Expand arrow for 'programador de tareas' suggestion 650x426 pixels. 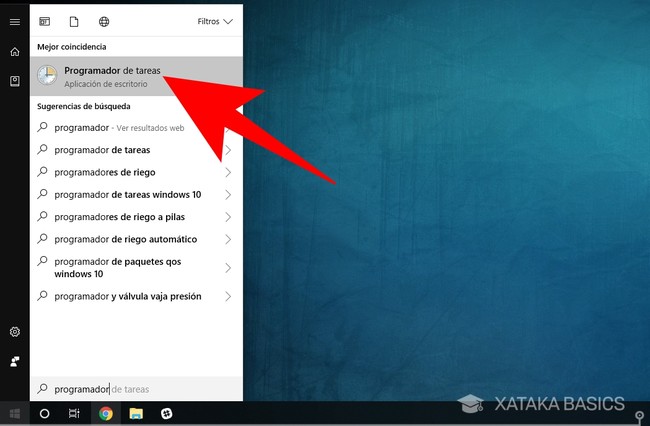pos(228,150)
